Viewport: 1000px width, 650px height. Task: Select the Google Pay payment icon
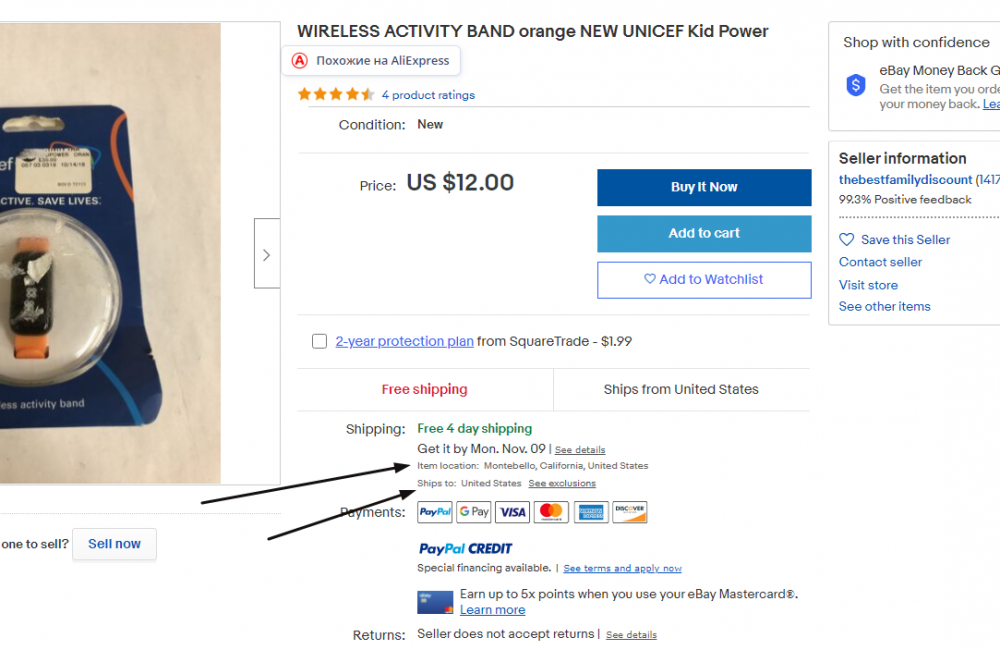473,511
